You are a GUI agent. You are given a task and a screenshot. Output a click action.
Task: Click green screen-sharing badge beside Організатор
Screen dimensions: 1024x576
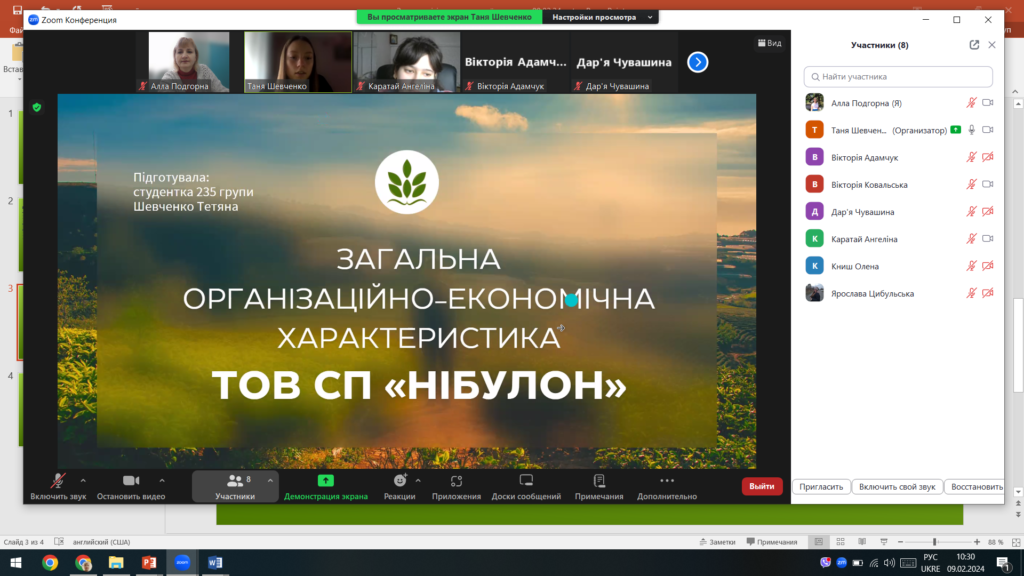[x=955, y=129]
